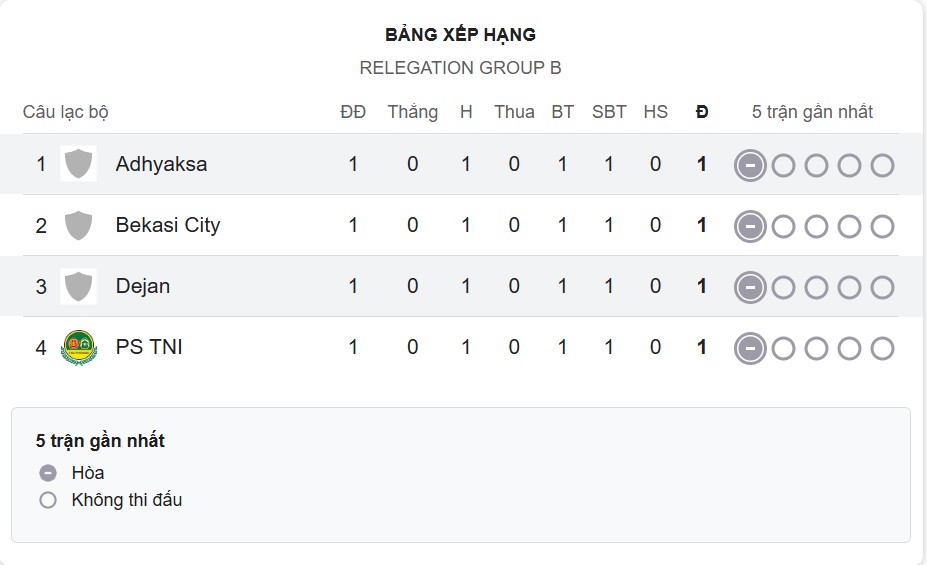927x565 pixels.
Task: Click Dejan team shield logo
Action: point(78,286)
